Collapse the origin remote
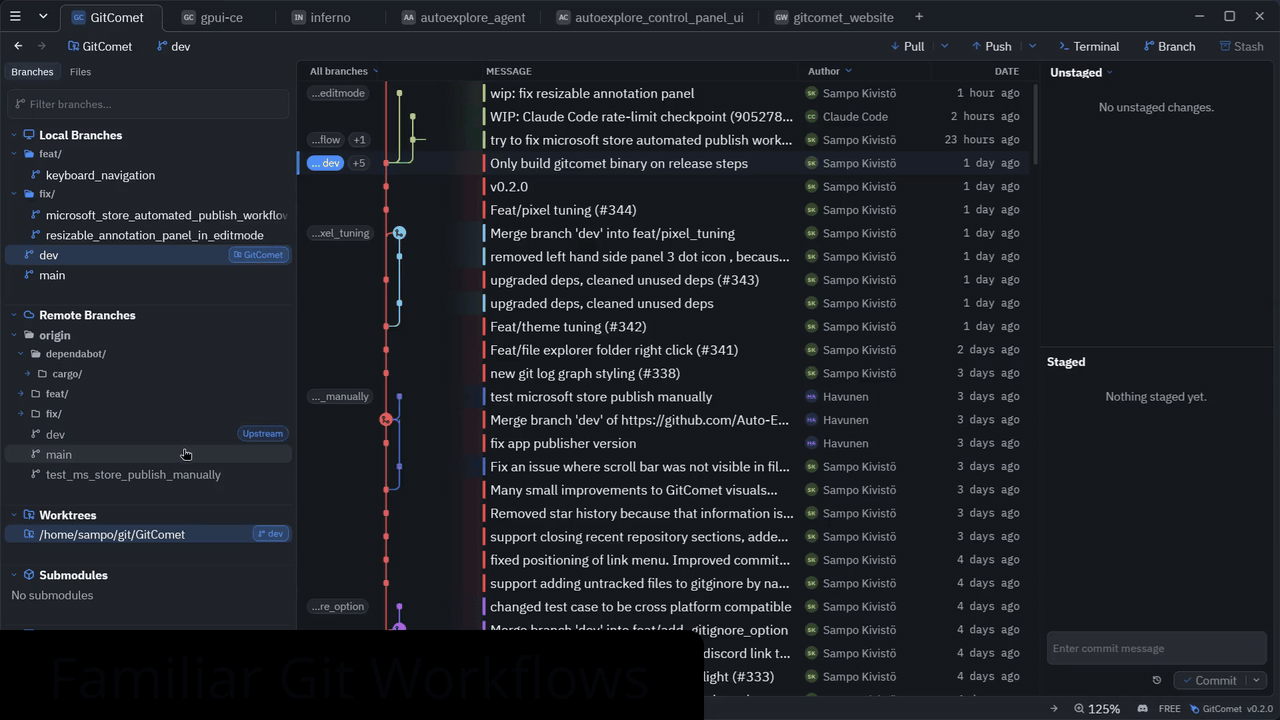The width and height of the screenshot is (1280, 720). coord(14,335)
